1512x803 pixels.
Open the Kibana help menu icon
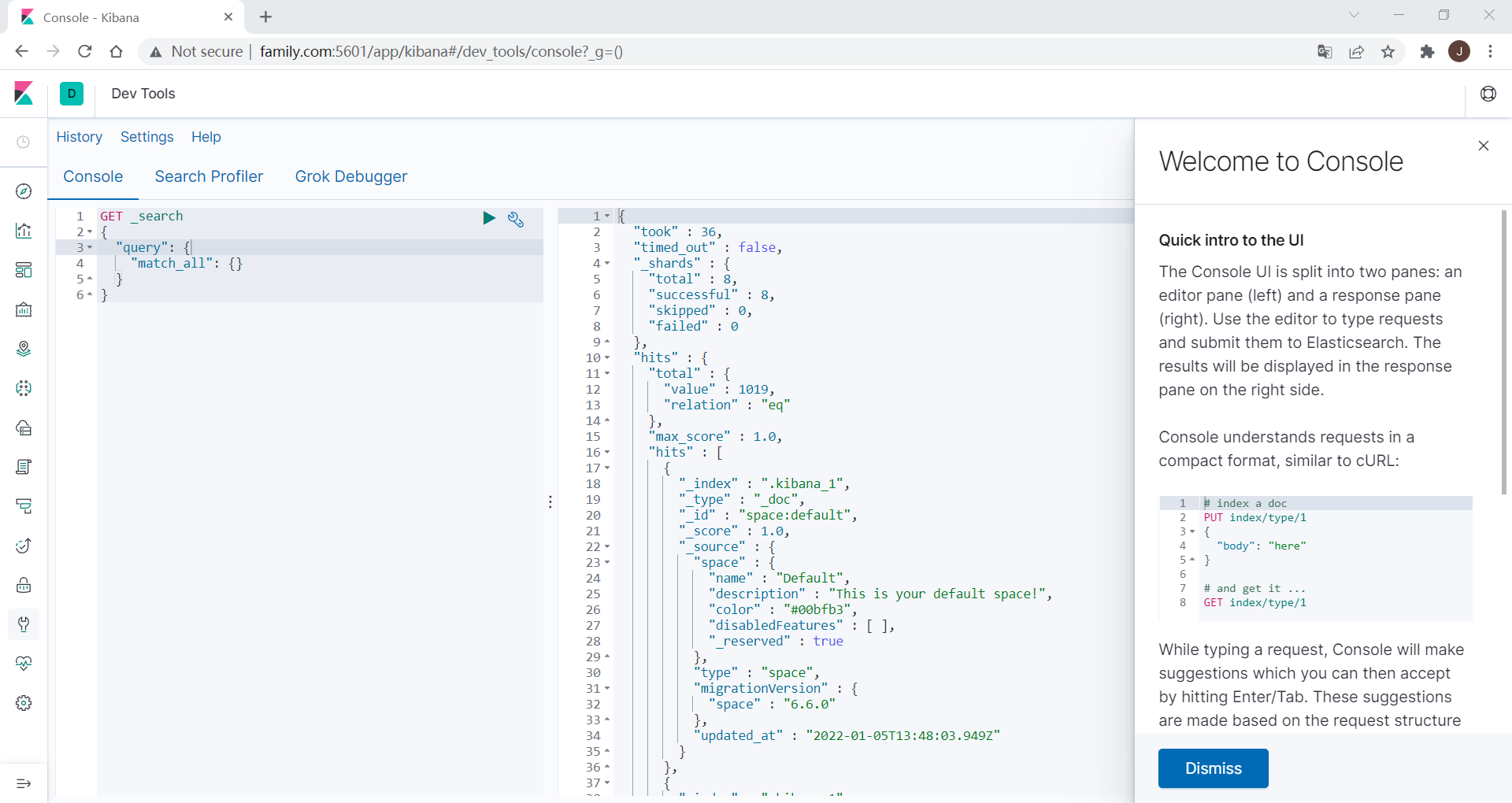1488,94
